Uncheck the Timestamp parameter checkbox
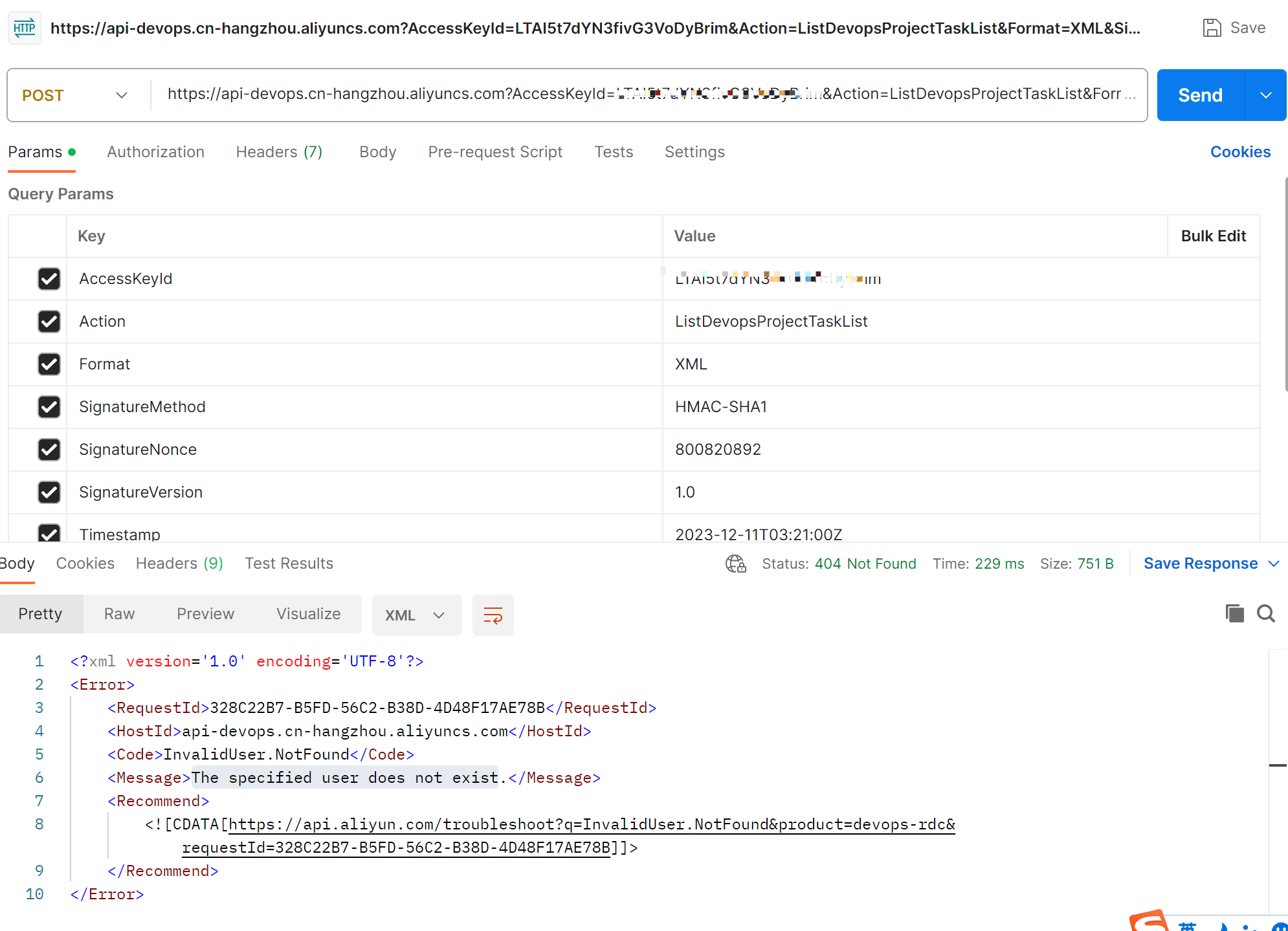 point(49,533)
